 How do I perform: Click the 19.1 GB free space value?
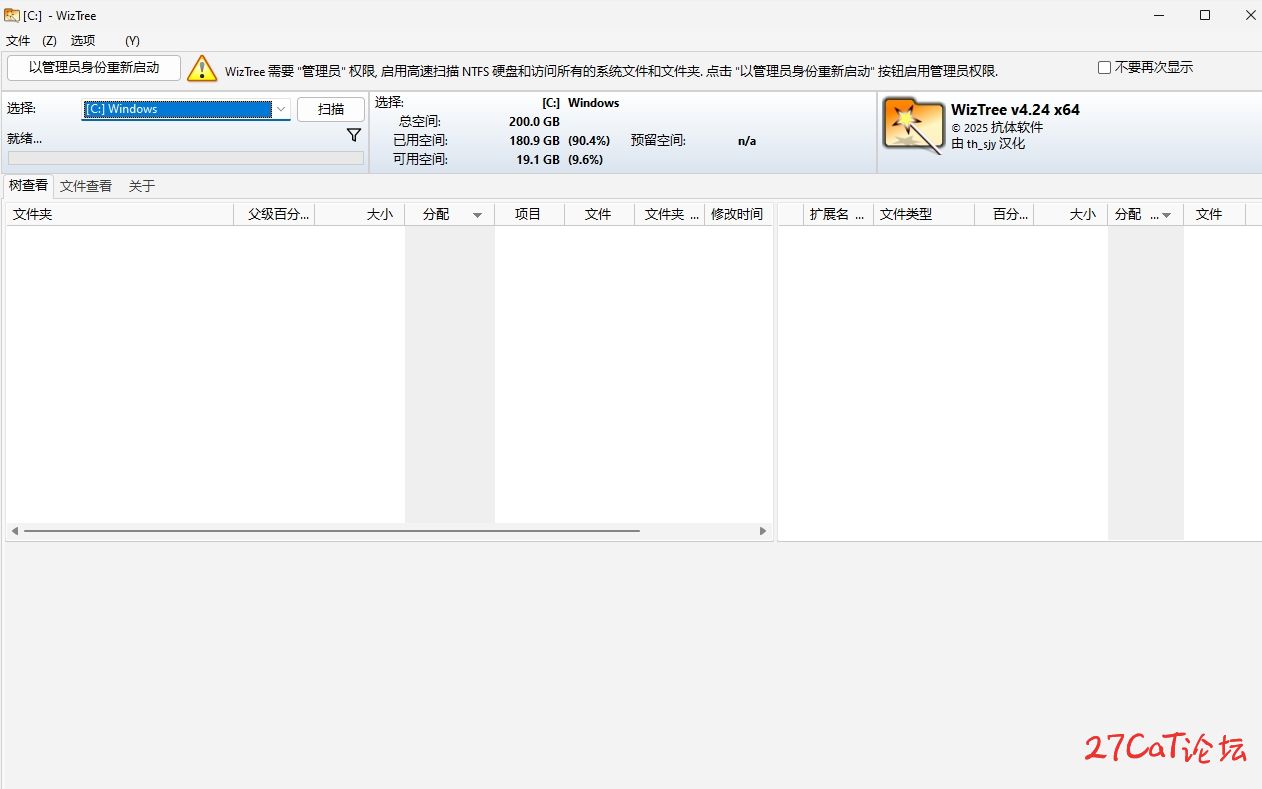pyautogui.click(x=538, y=159)
